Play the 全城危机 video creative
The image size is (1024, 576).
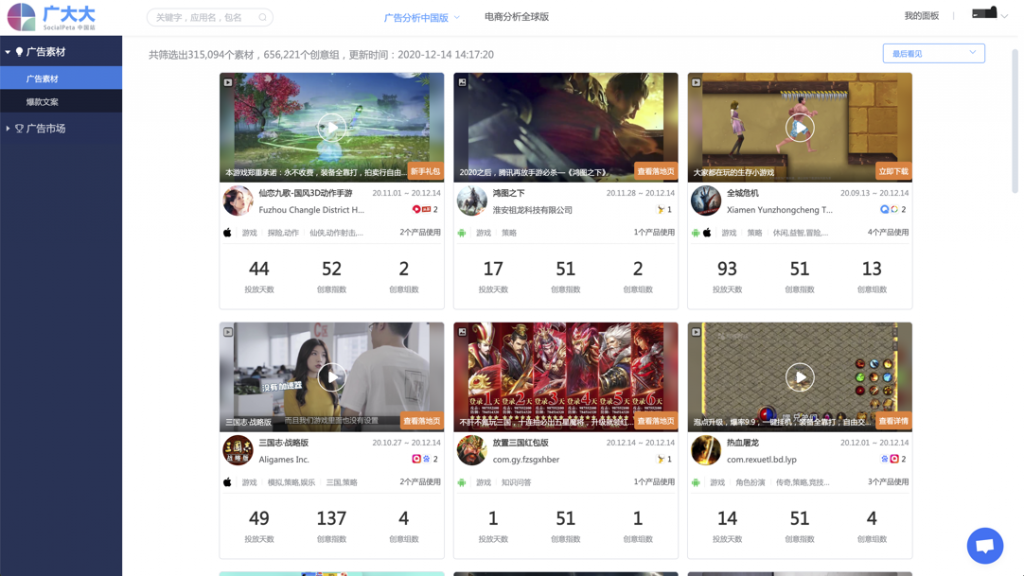799,128
